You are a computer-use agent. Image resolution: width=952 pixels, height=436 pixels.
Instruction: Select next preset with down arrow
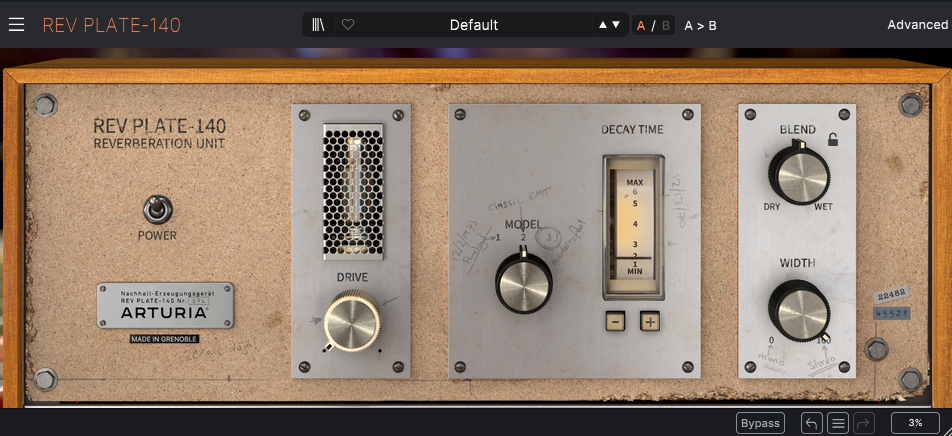tap(617, 25)
